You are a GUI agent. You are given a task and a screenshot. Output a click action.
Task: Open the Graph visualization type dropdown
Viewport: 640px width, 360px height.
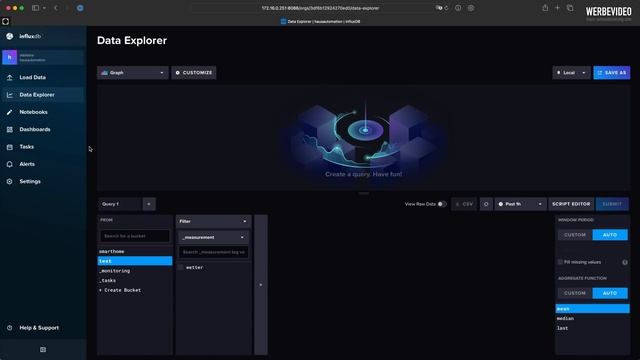click(133, 73)
